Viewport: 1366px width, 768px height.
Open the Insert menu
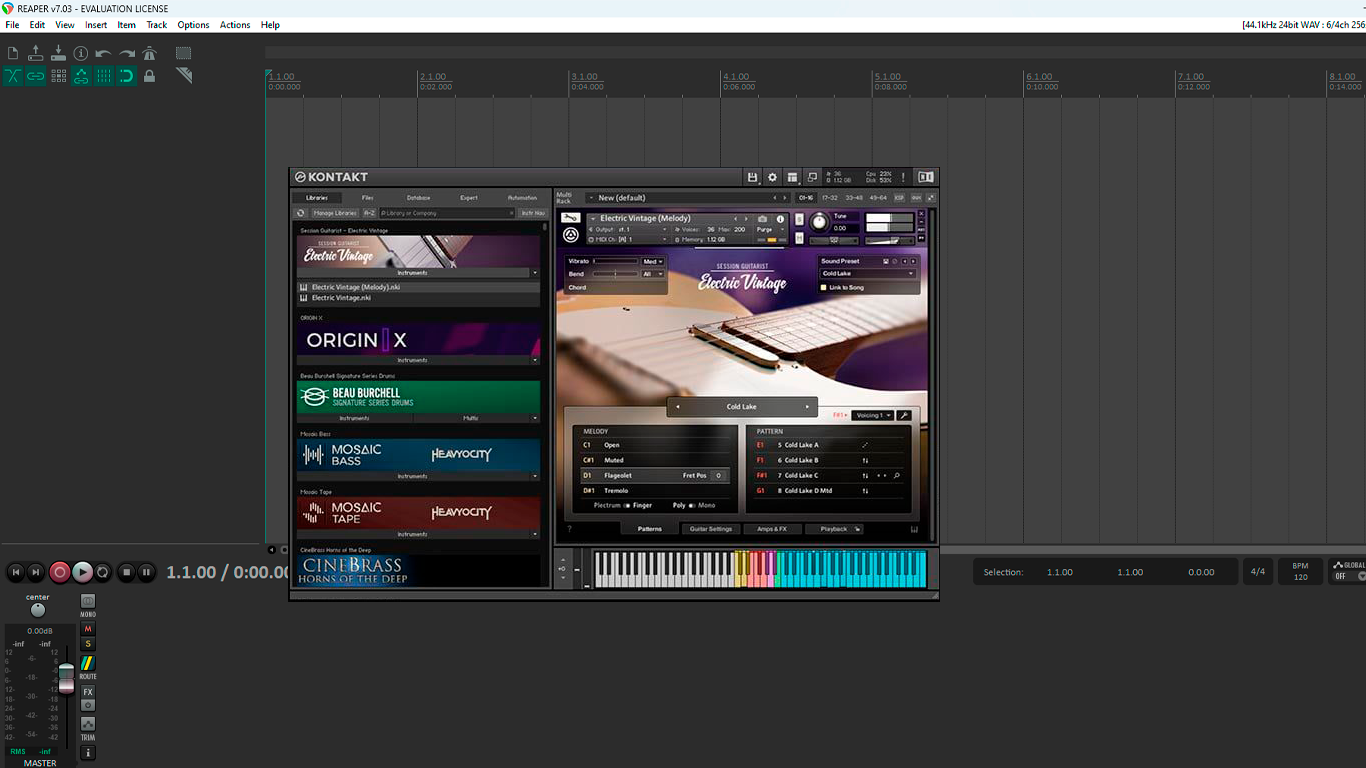tap(96, 25)
